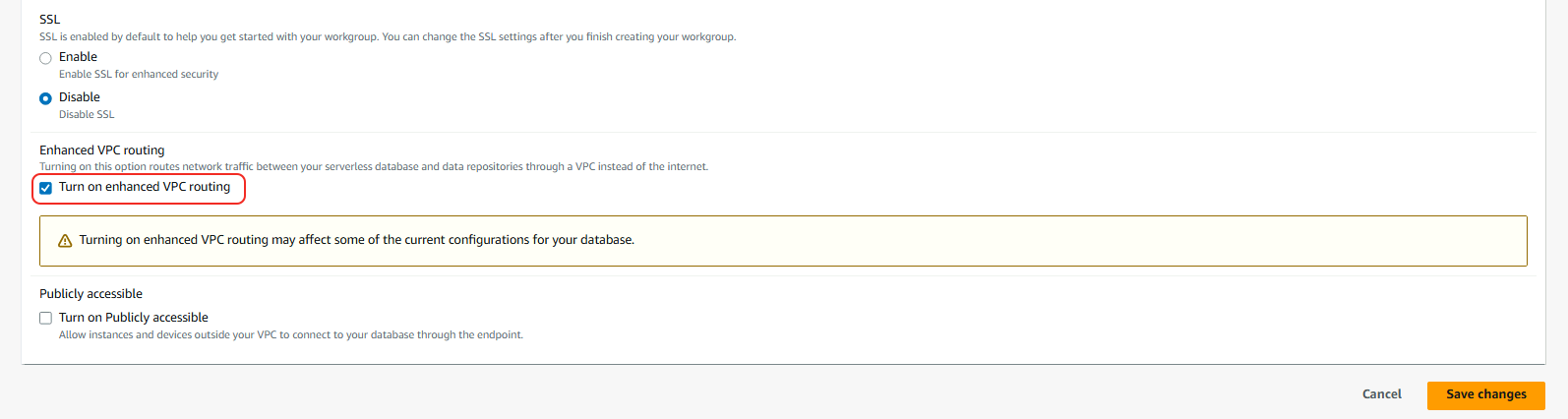Click the "Turn on Publicly accessible" label
1568x419 pixels.
coord(134,318)
